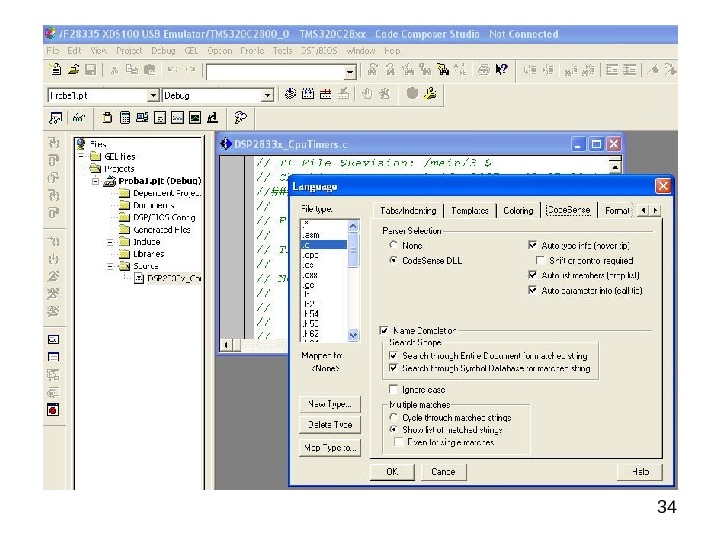Collapse the Proba1.pjt project node
Viewport: 720px width, 540px height.
[96, 181]
